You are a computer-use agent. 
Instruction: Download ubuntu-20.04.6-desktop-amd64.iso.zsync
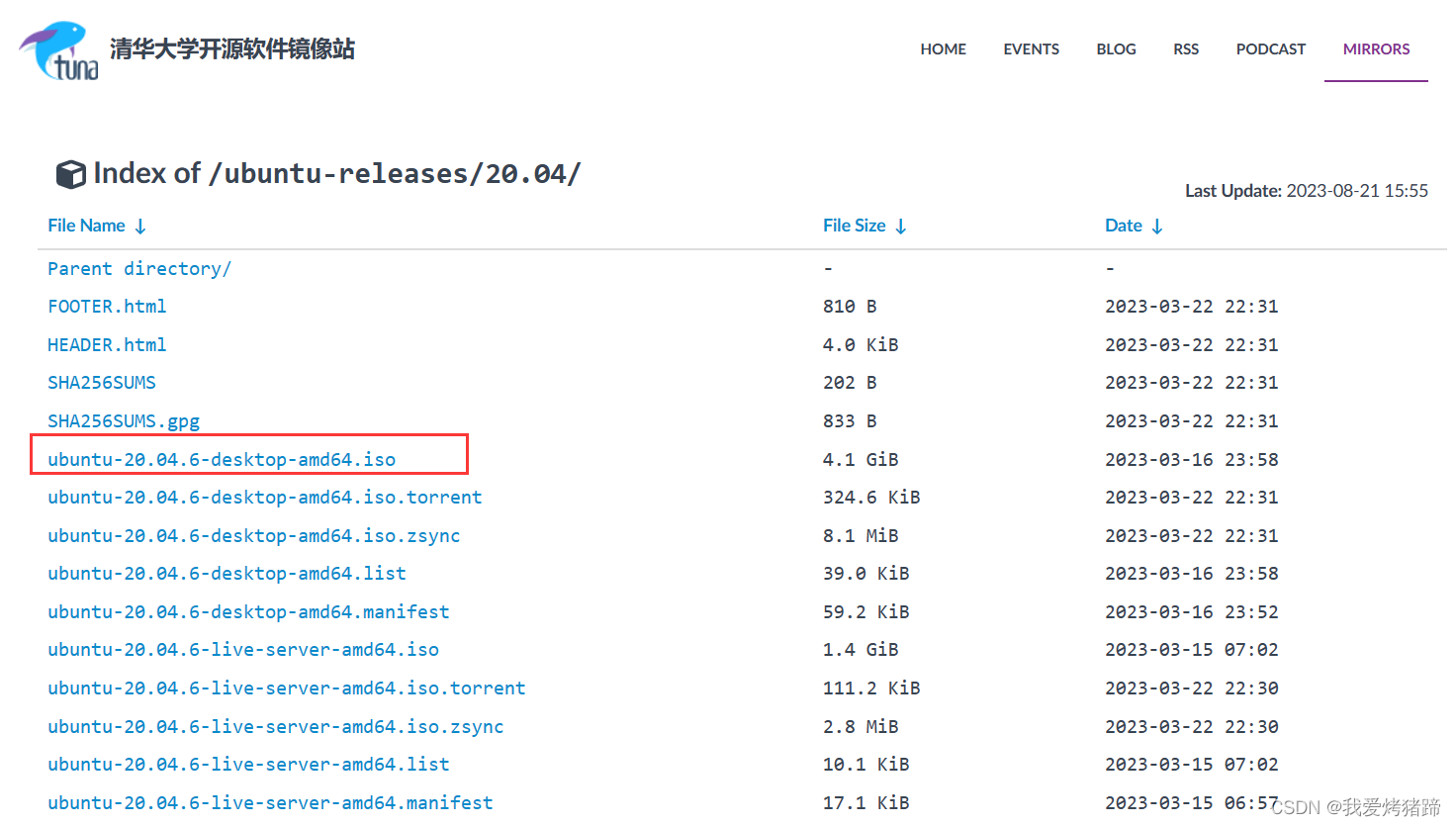click(254, 536)
